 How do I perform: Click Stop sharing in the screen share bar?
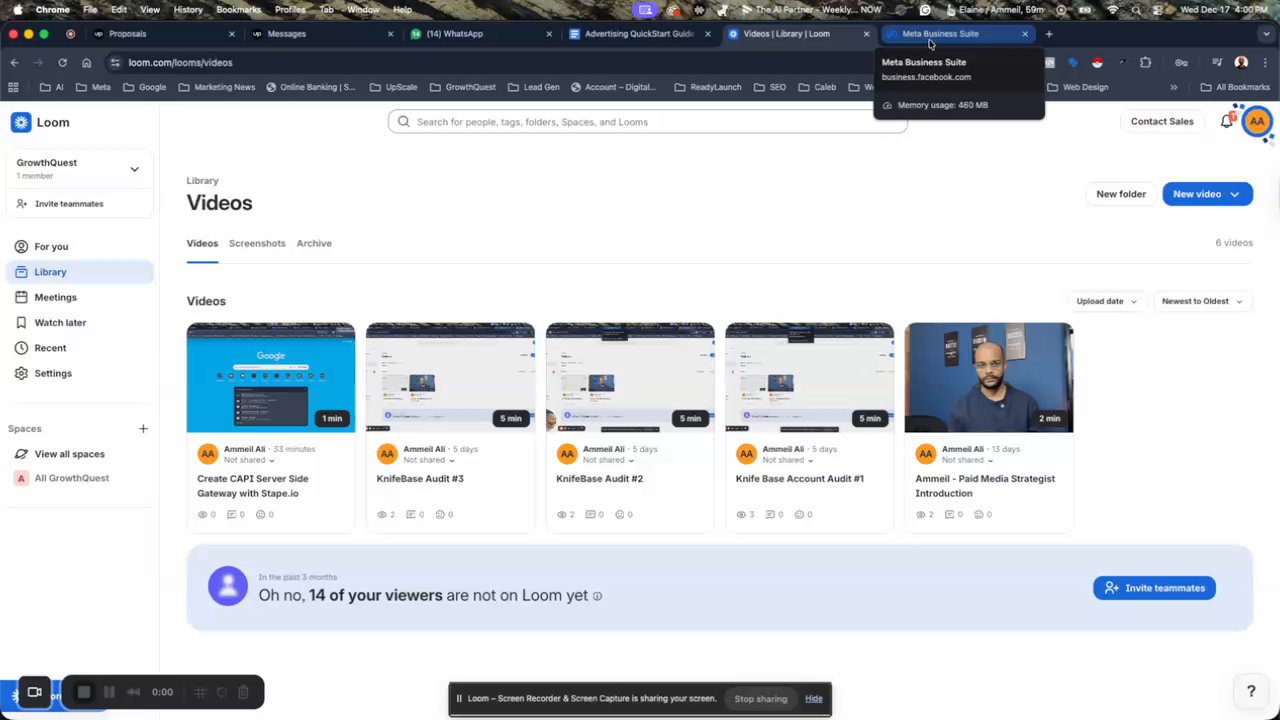[x=761, y=699]
